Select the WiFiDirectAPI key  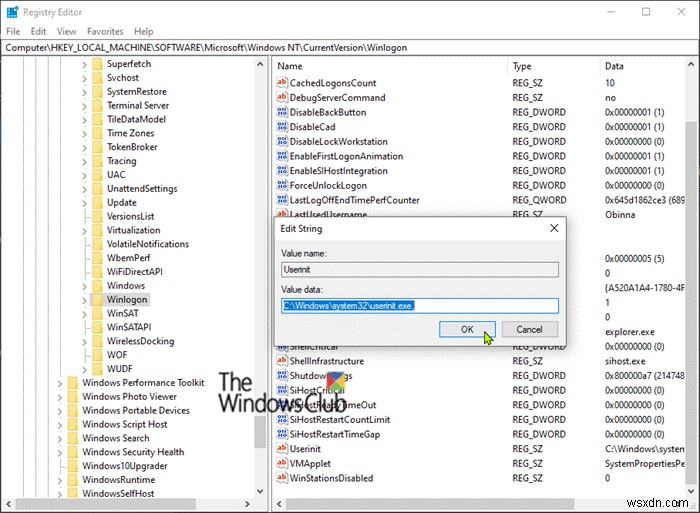point(134,271)
